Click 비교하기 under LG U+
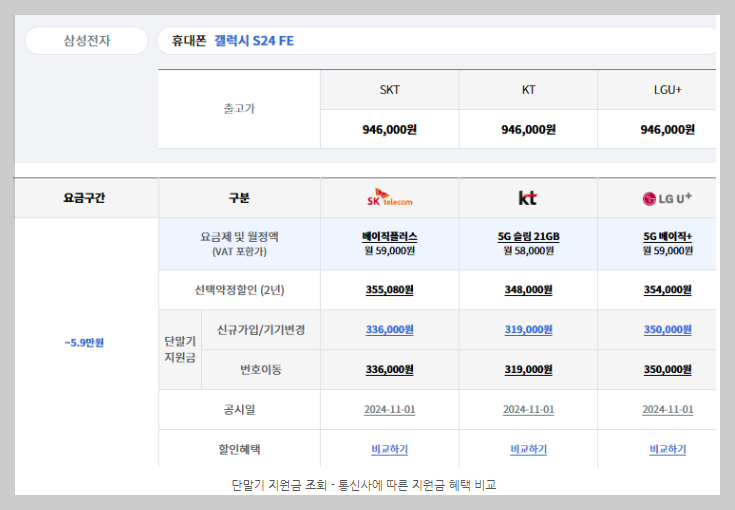 (x=668, y=450)
